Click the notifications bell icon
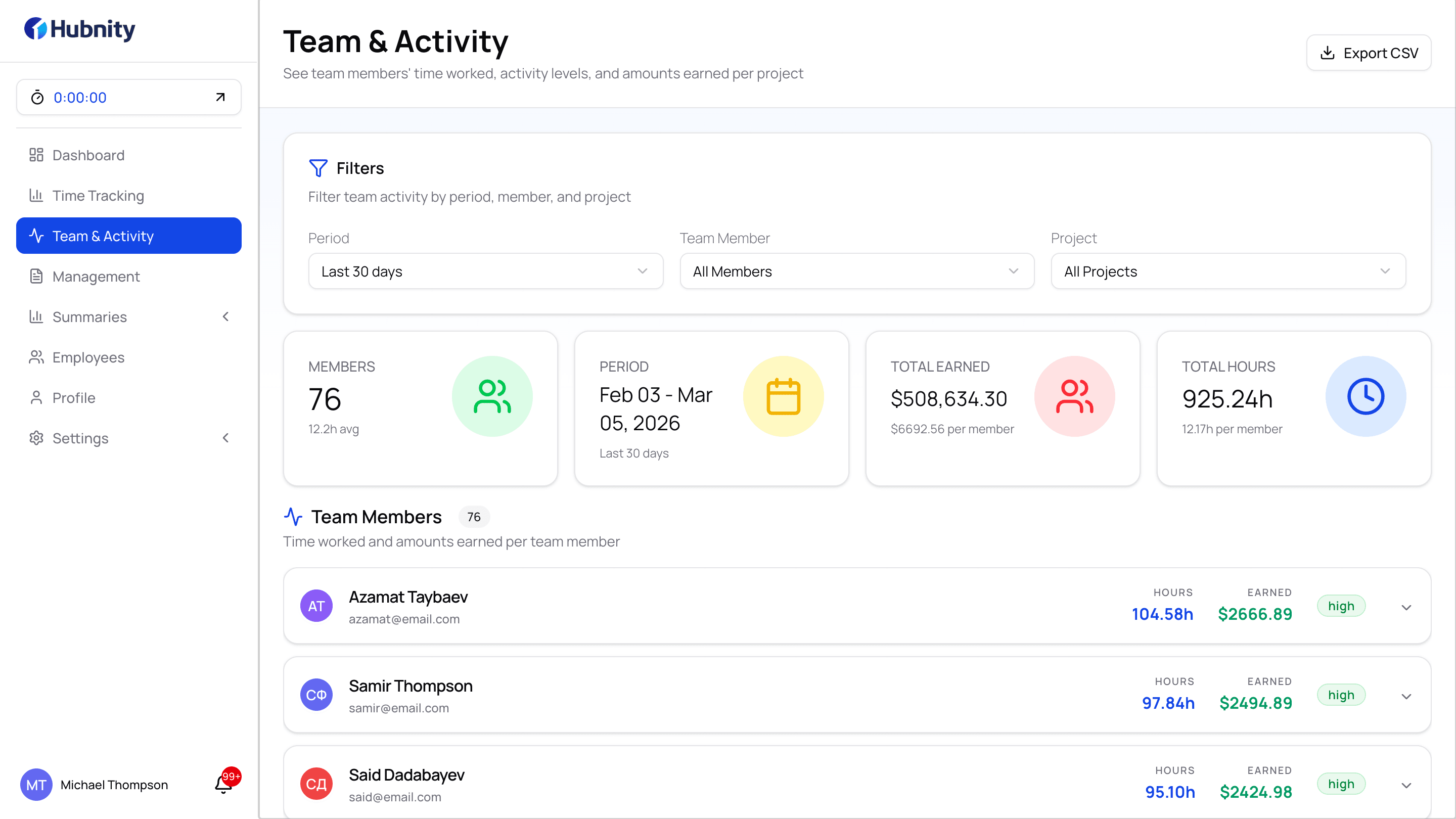 [x=222, y=785]
